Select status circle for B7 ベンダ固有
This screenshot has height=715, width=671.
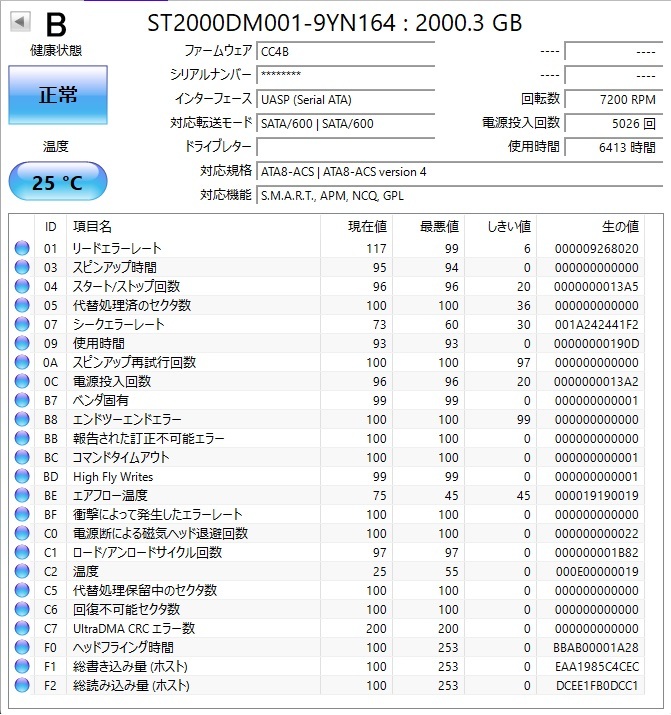22,400
